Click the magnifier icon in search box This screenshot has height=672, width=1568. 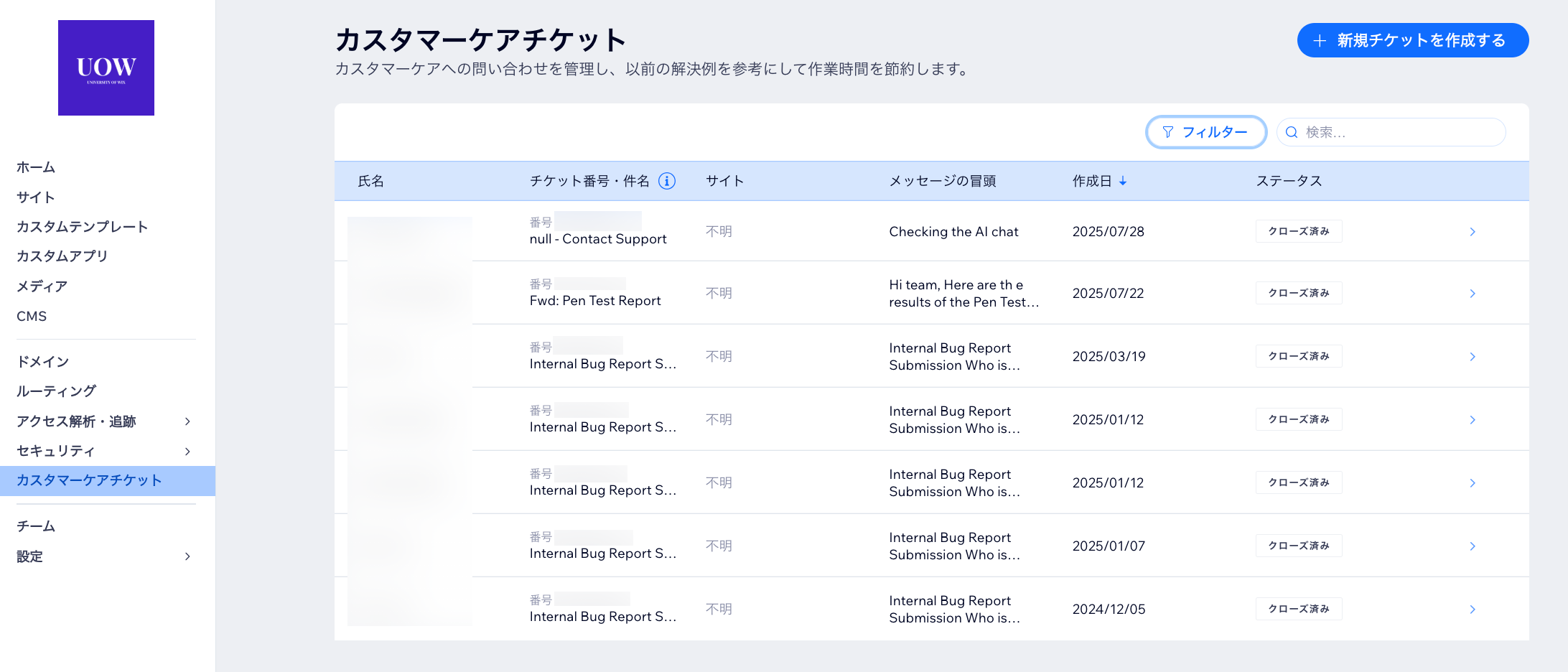click(x=1292, y=132)
